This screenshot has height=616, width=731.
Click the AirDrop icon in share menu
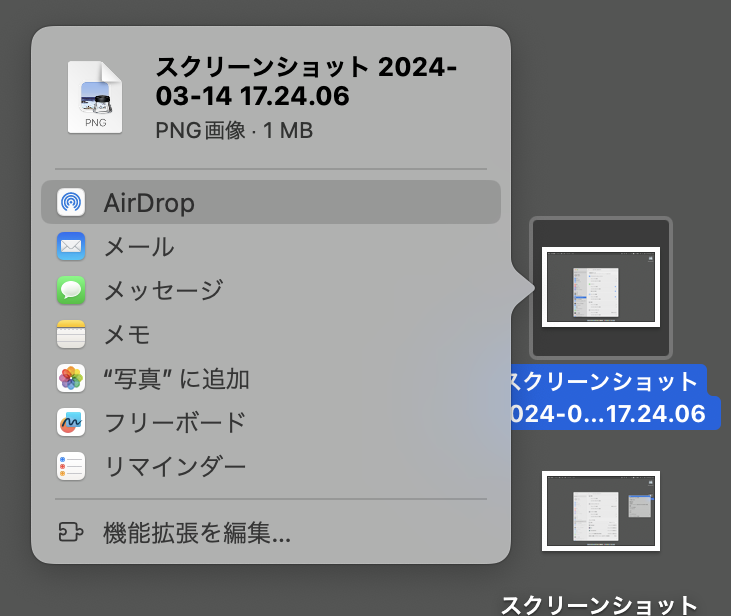coord(71,202)
